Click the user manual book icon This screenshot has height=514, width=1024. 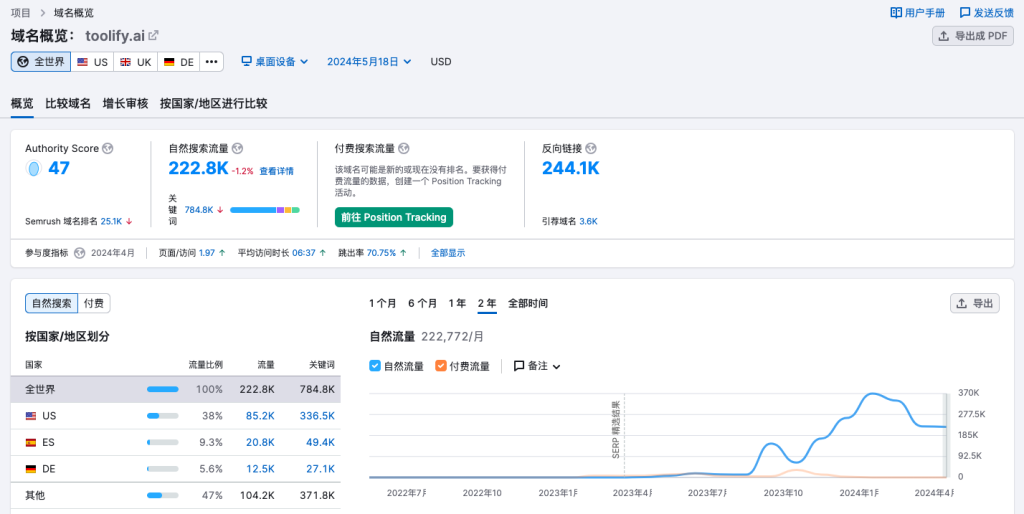coord(896,12)
